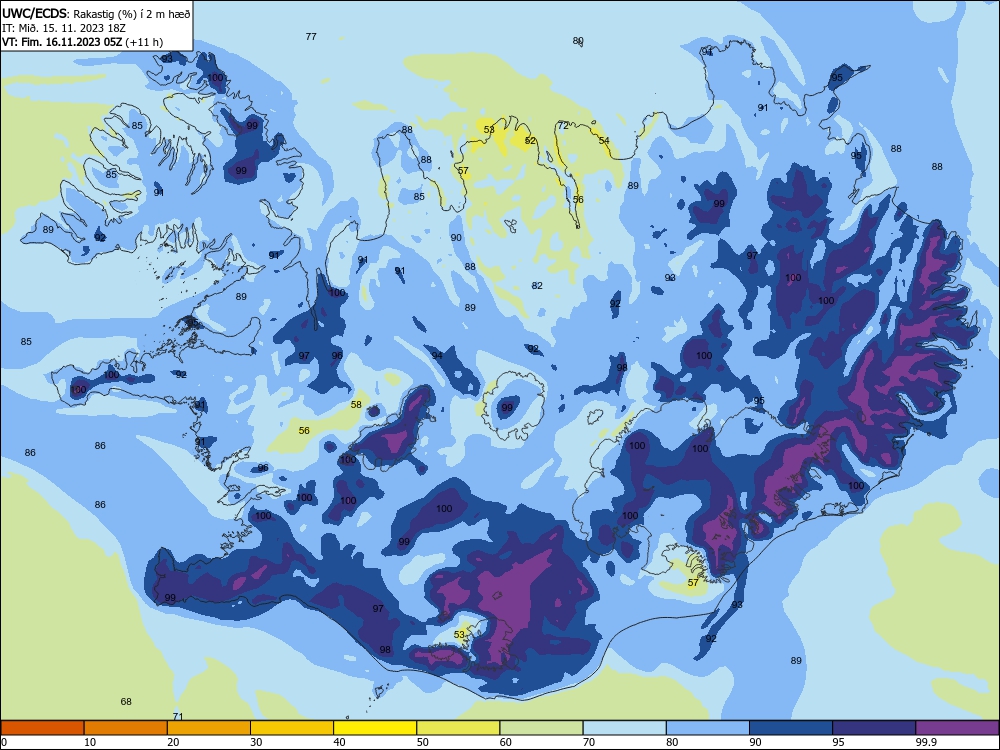The image size is (1000, 750).
Task: Click the '60' legend tick label
Action: pyautogui.click(x=506, y=742)
